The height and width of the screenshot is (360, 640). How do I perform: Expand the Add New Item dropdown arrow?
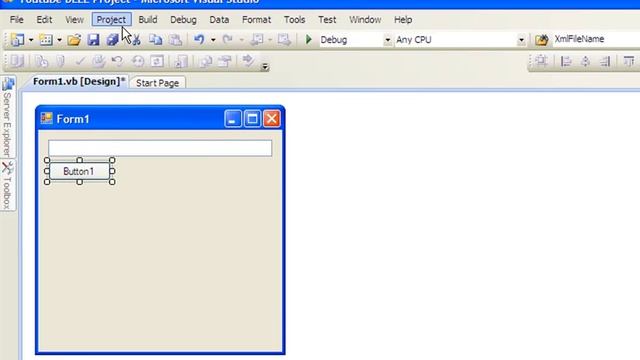click(59, 40)
